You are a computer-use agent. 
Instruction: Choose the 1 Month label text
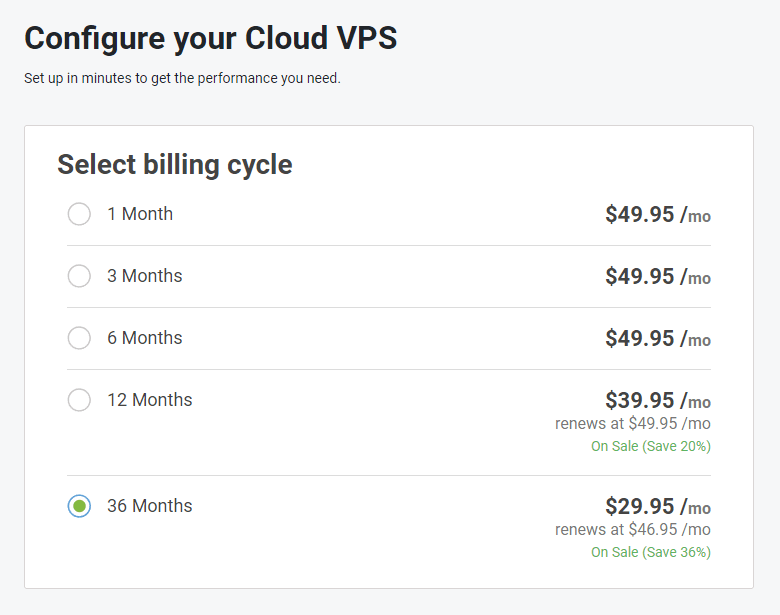[x=140, y=214]
